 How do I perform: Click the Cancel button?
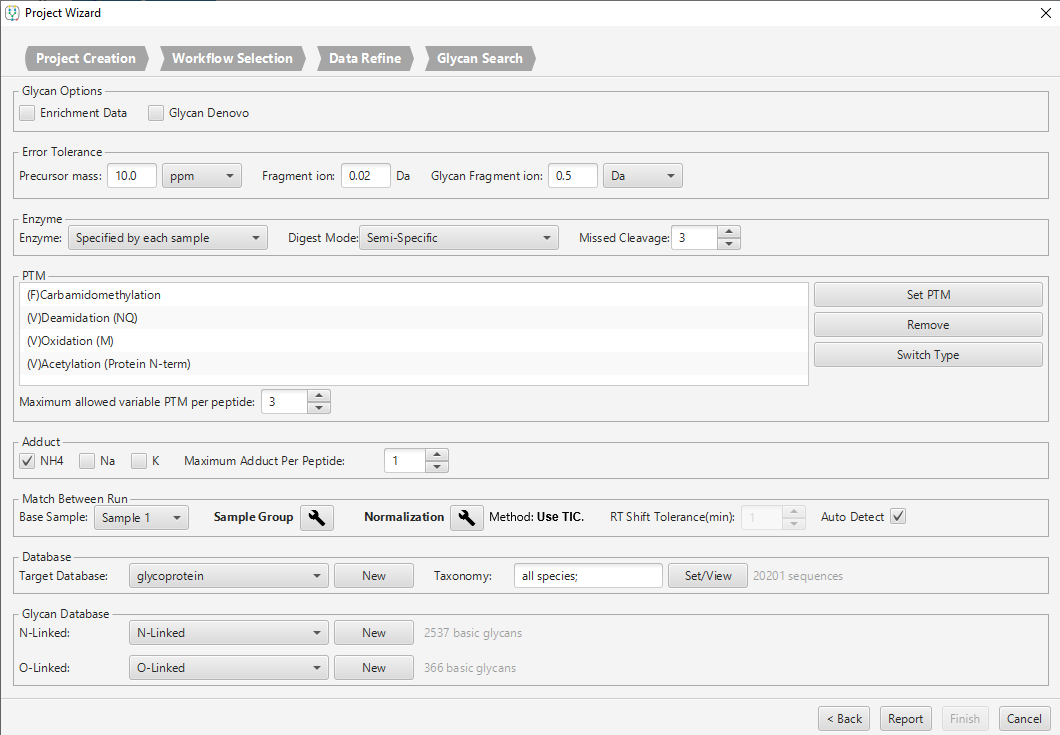click(x=1024, y=719)
